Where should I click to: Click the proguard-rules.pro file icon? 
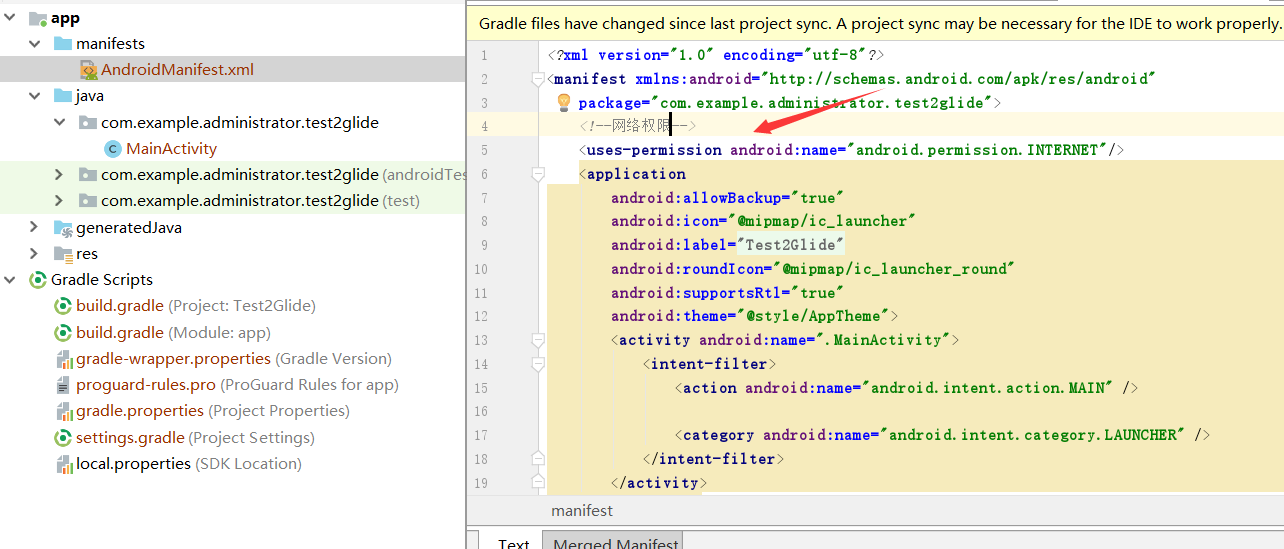coord(64,385)
